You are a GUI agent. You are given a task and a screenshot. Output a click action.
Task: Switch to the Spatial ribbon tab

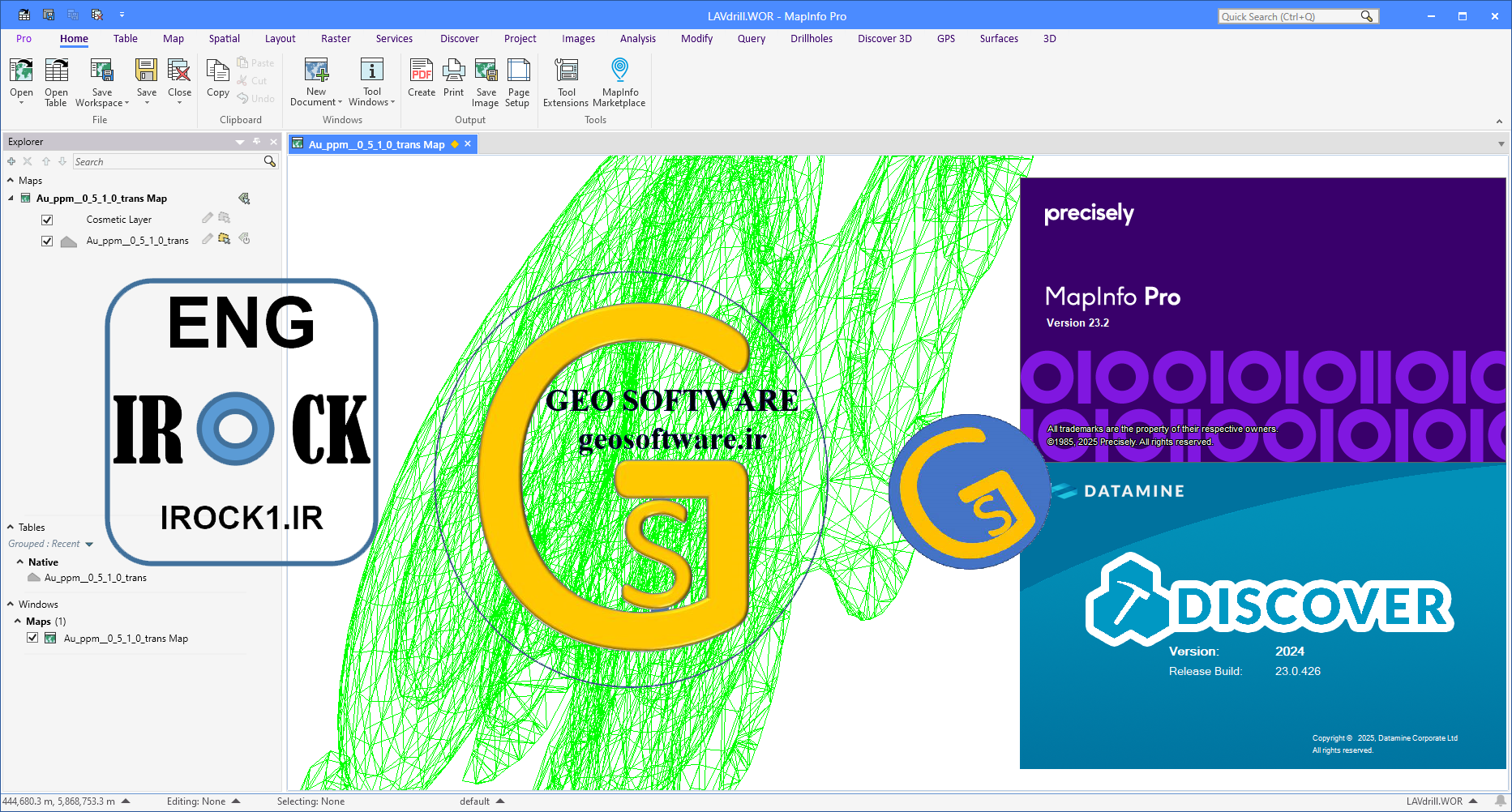pyautogui.click(x=224, y=39)
